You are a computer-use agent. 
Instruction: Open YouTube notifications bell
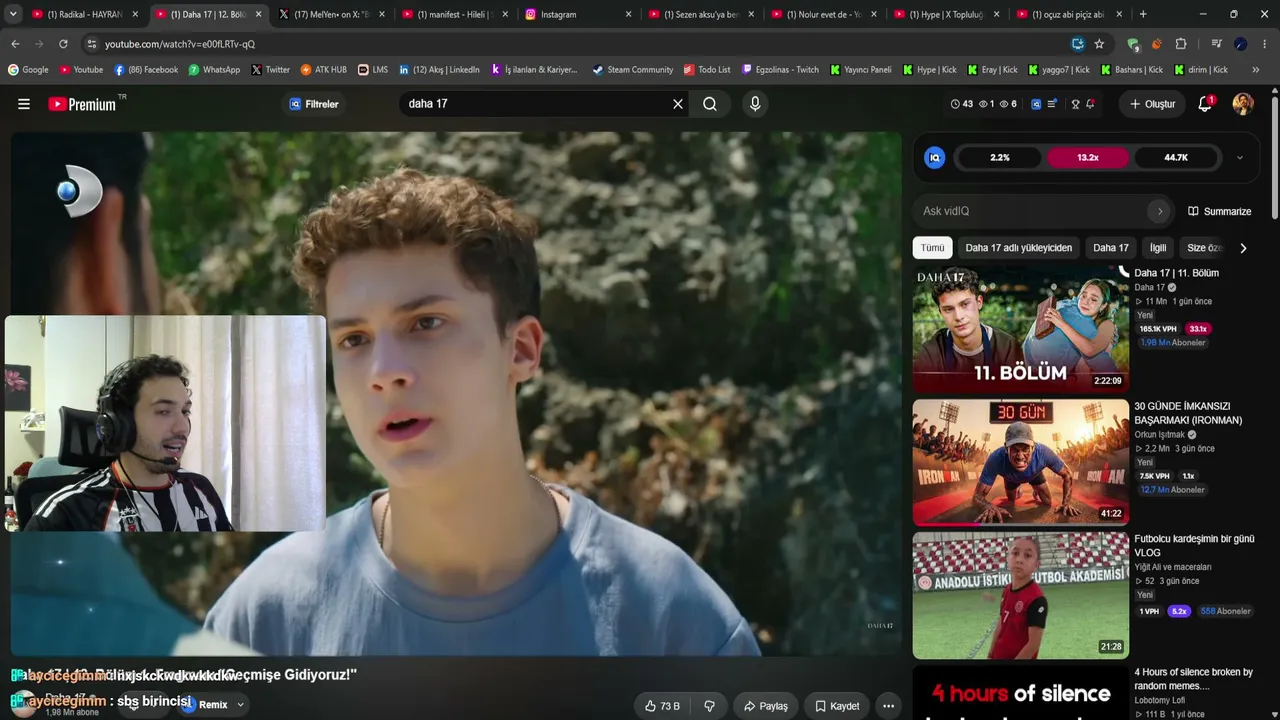click(1205, 104)
